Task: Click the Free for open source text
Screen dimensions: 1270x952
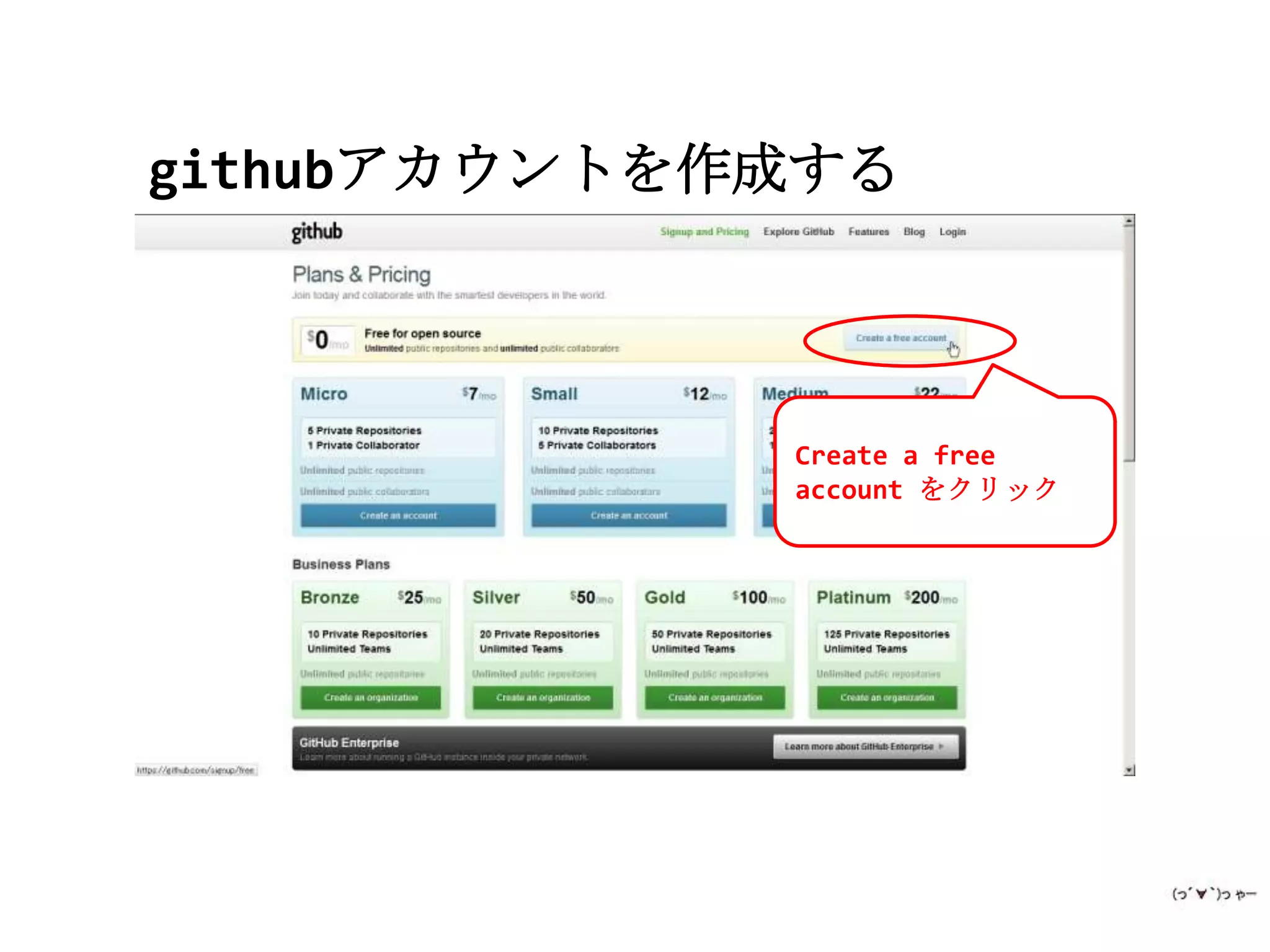Action: pos(423,333)
